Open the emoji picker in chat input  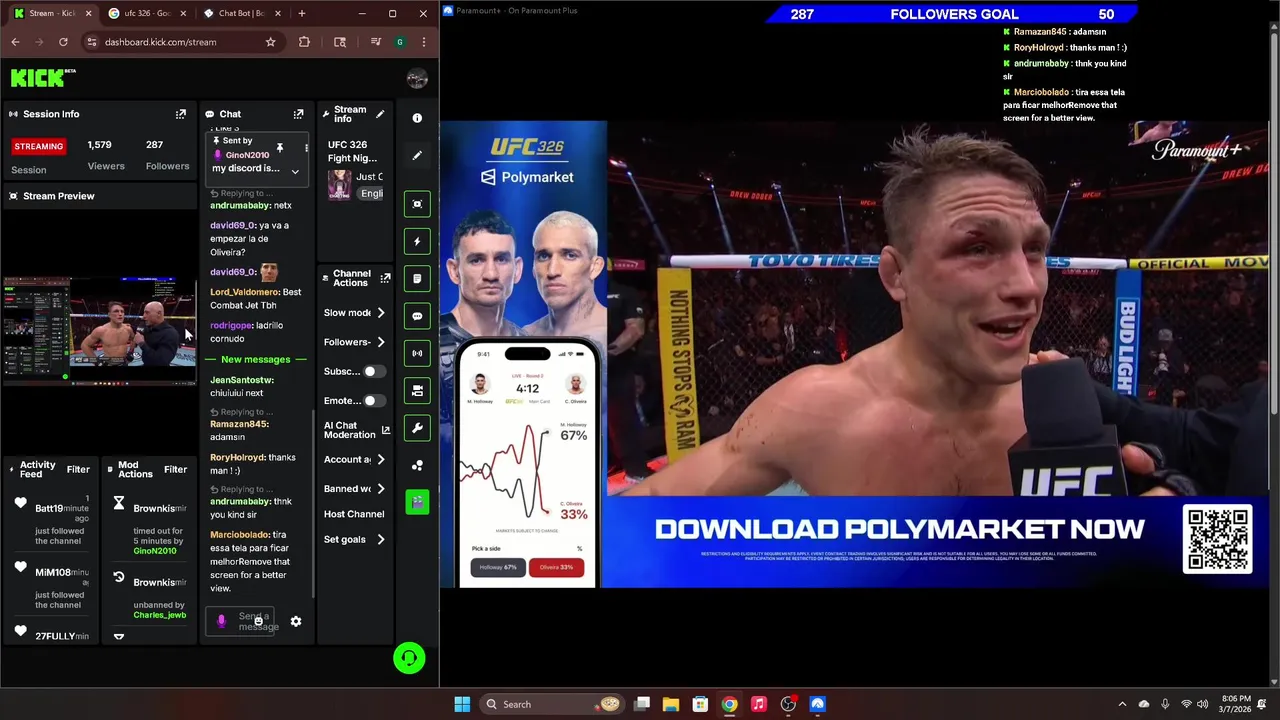pyautogui.click(x=258, y=622)
